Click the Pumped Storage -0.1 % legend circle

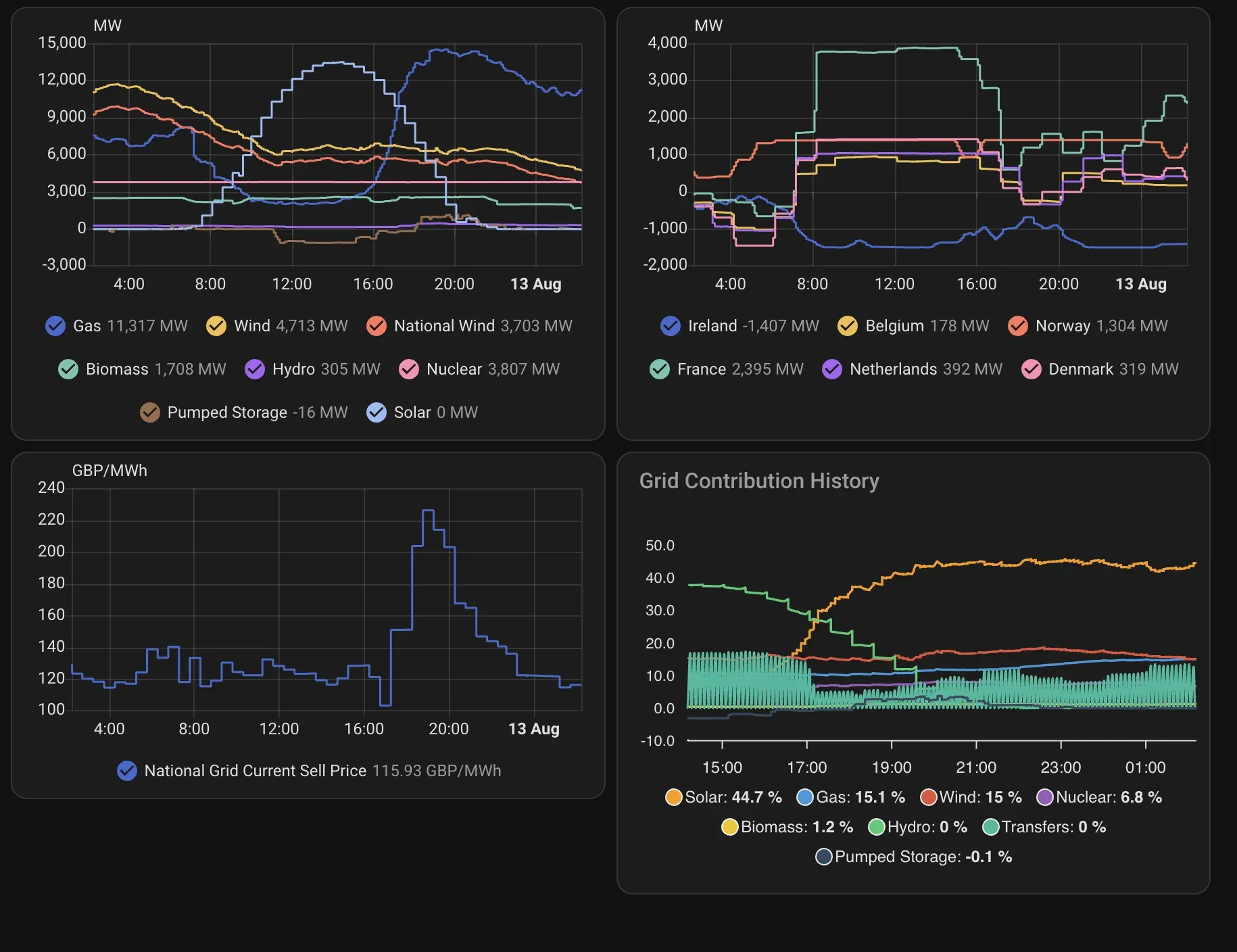(824, 857)
